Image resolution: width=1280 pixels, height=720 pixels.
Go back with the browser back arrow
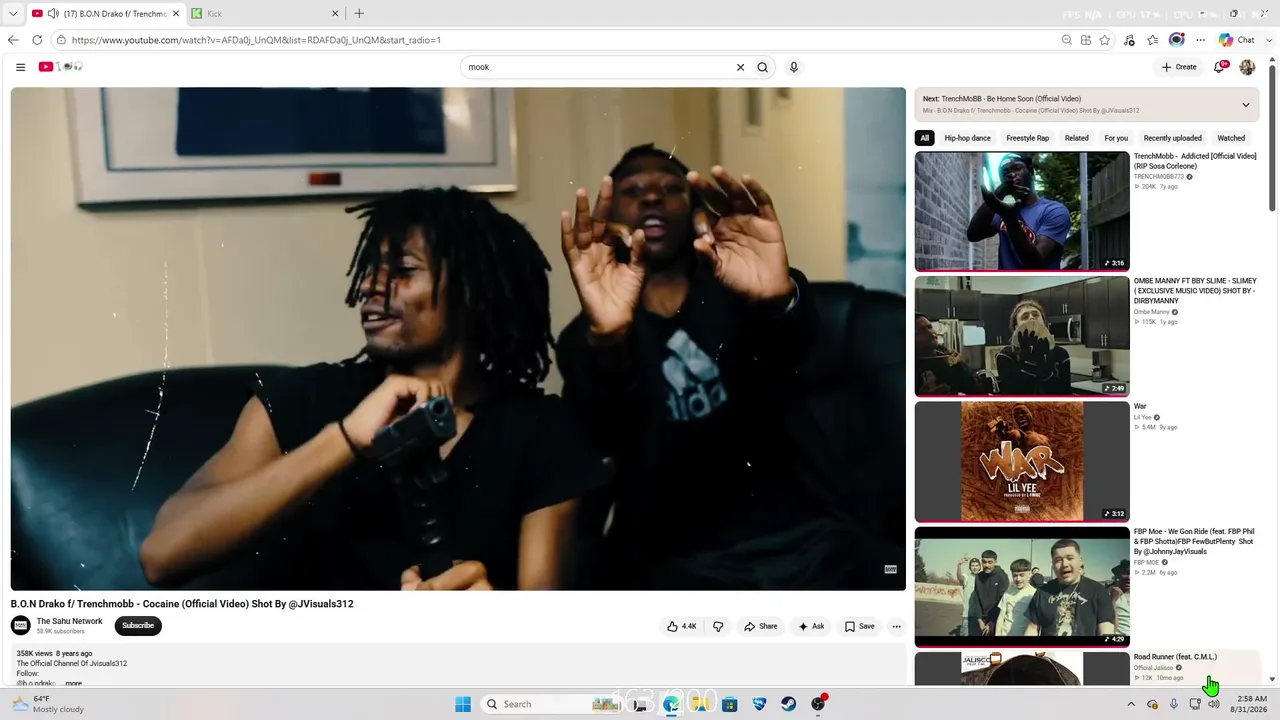tap(13, 40)
